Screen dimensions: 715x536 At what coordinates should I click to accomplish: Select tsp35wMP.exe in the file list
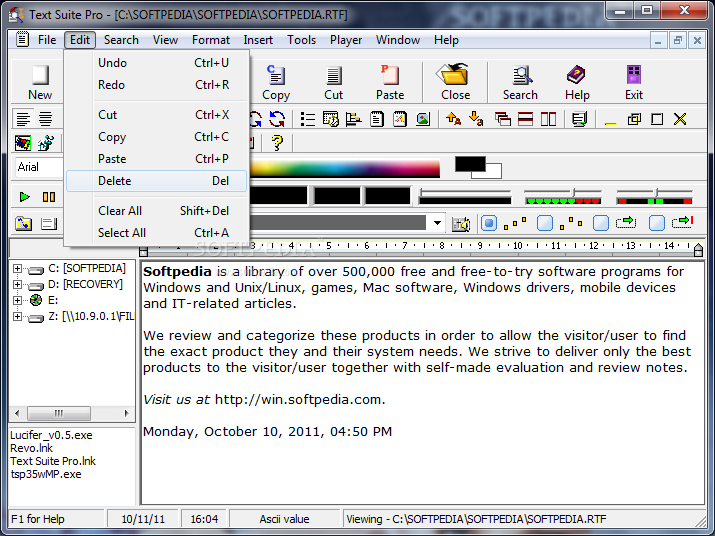tap(46, 474)
